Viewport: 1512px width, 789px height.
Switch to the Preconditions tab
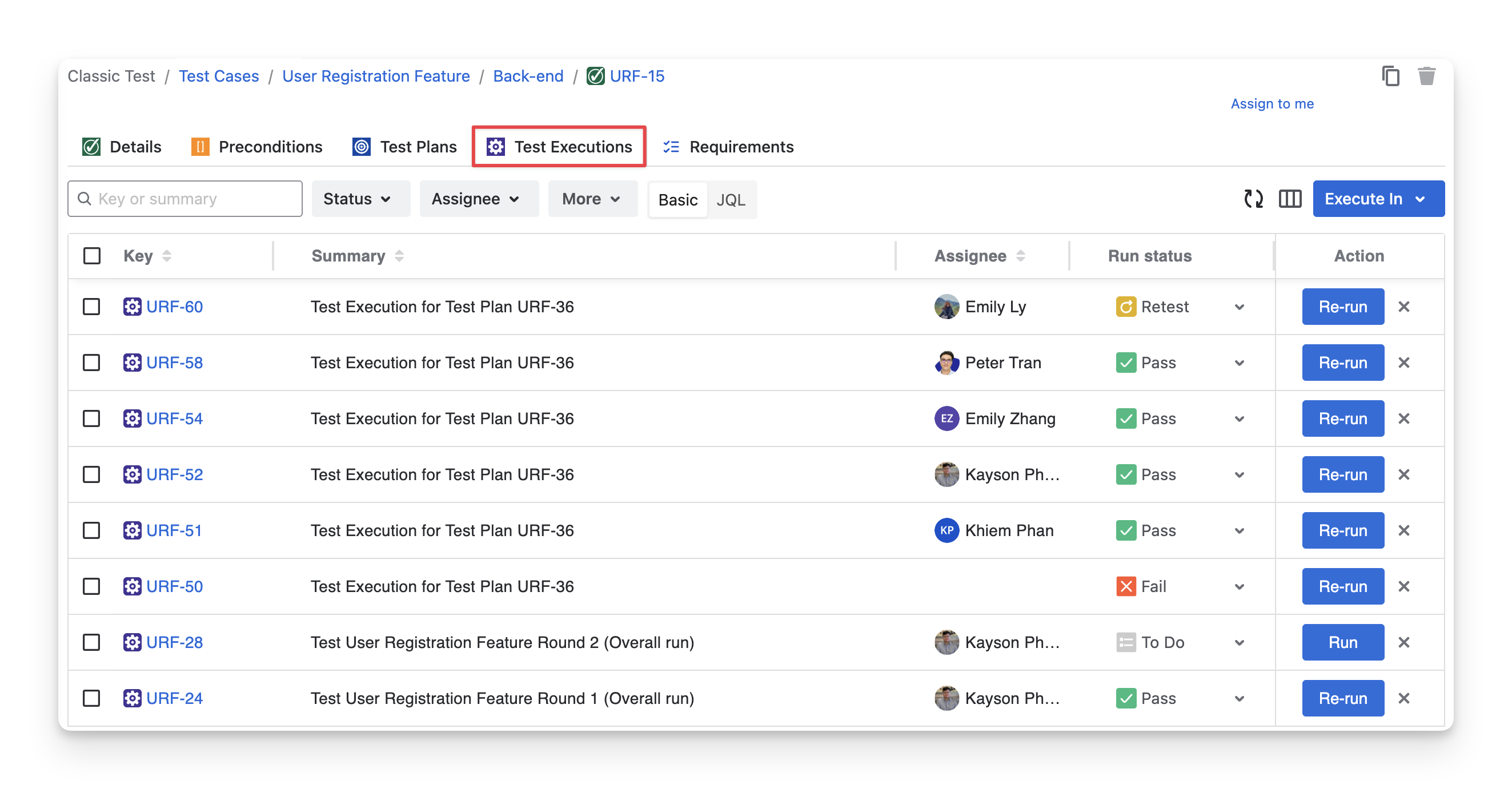(257, 147)
